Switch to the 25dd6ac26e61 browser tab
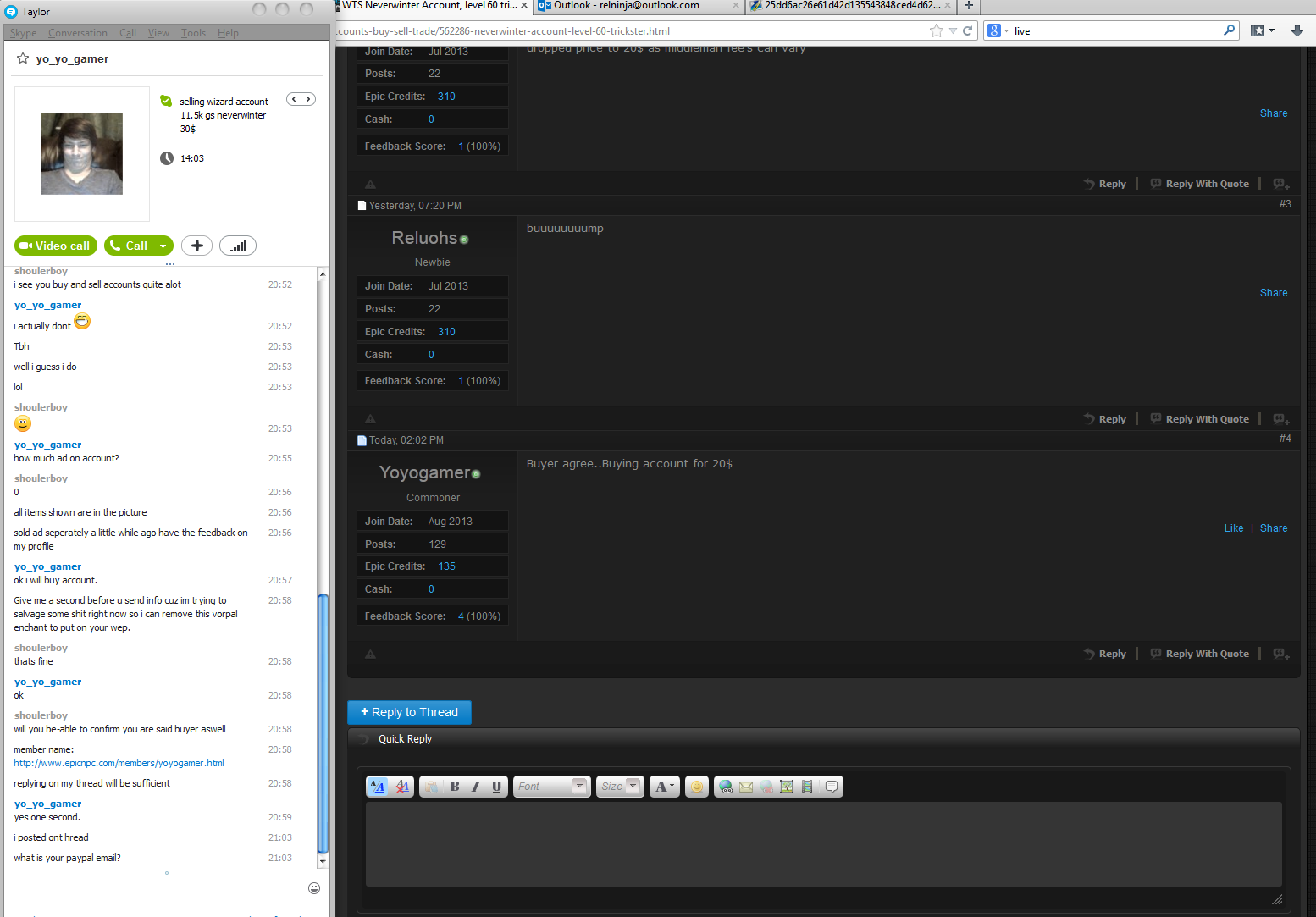The image size is (1316, 917). 851,6
